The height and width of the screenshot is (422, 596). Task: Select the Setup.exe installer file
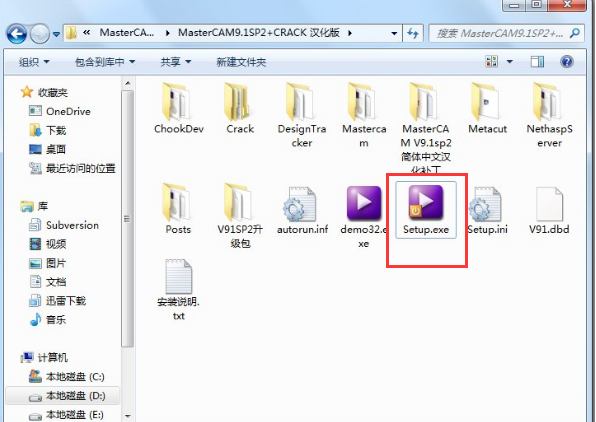click(x=426, y=210)
